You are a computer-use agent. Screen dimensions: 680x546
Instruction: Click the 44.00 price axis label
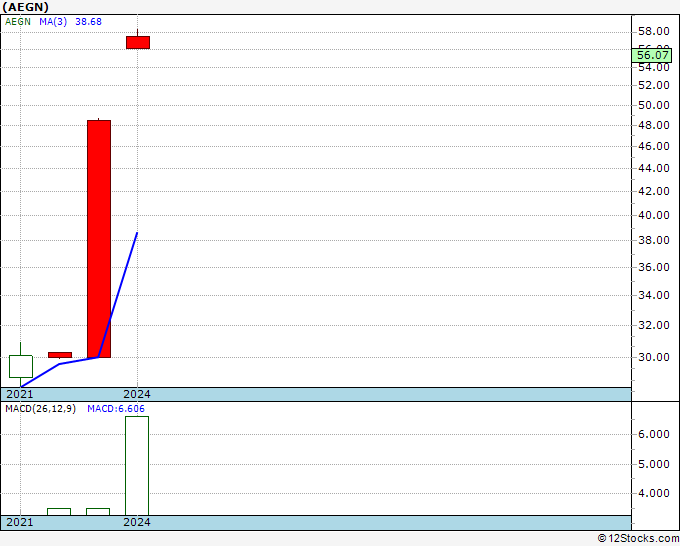point(654,168)
